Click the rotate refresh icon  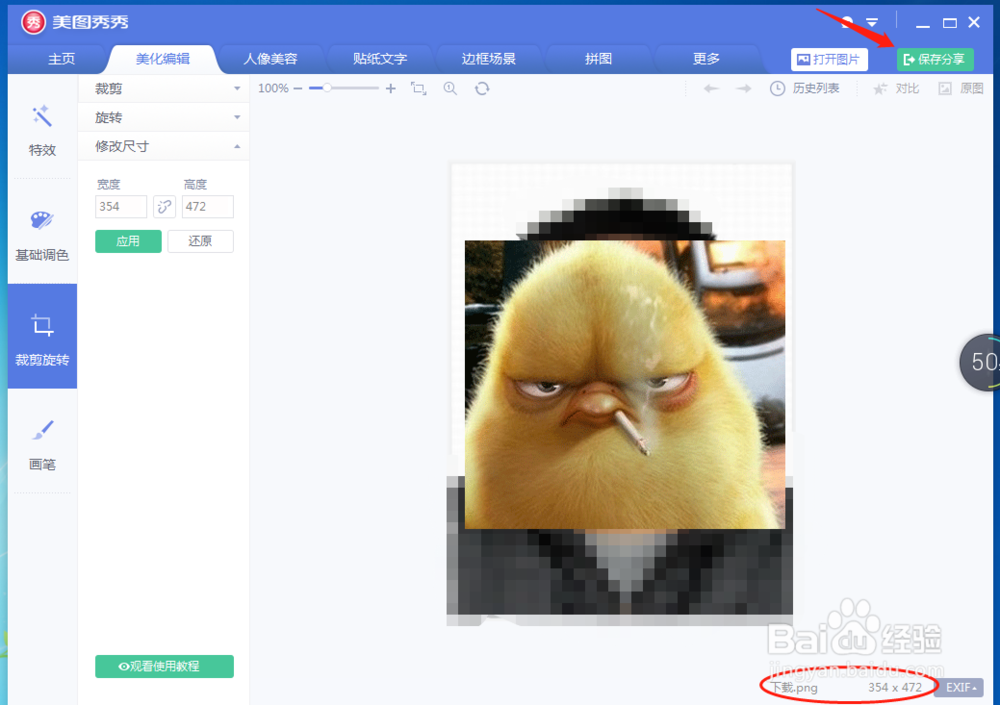pyautogui.click(x=482, y=89)
